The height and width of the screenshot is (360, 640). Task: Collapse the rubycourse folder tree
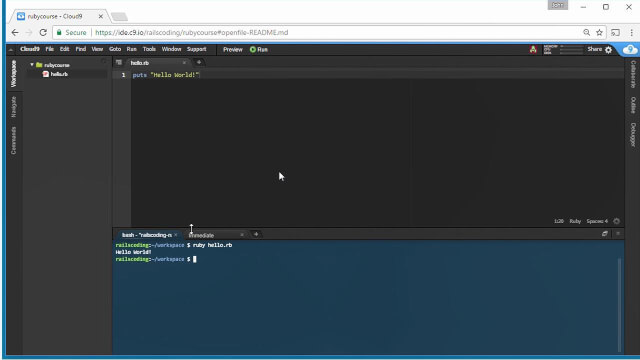click(32, 65)
